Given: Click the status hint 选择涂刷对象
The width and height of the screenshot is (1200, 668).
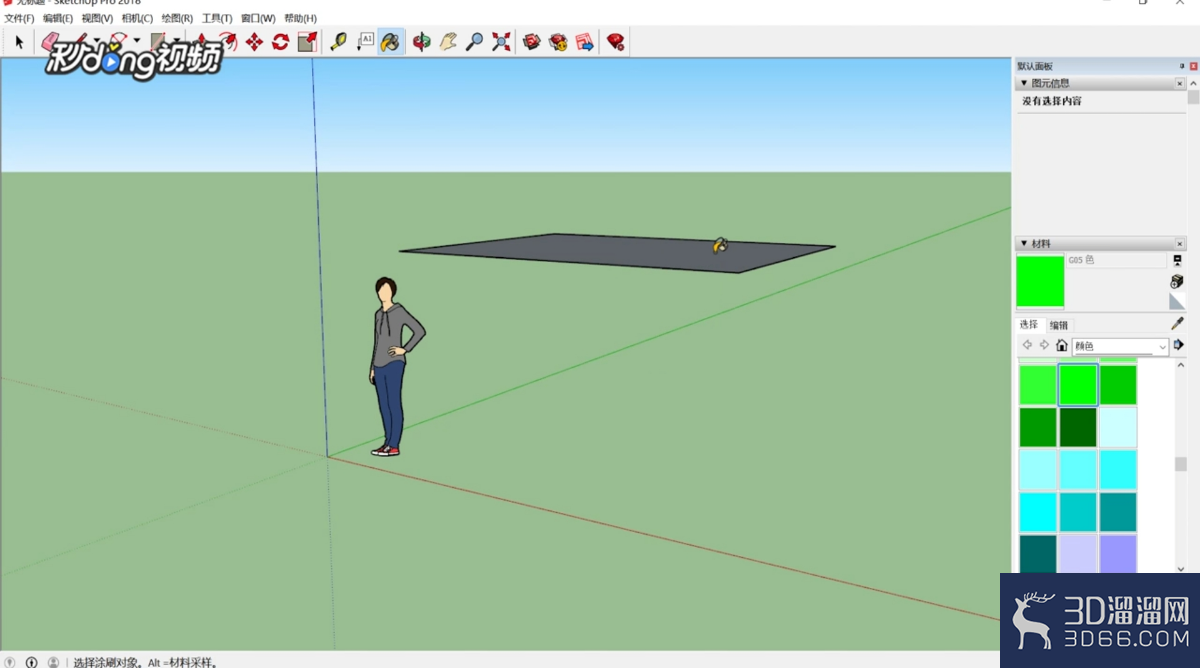Looking at the screenshot, I should (108, 661).
